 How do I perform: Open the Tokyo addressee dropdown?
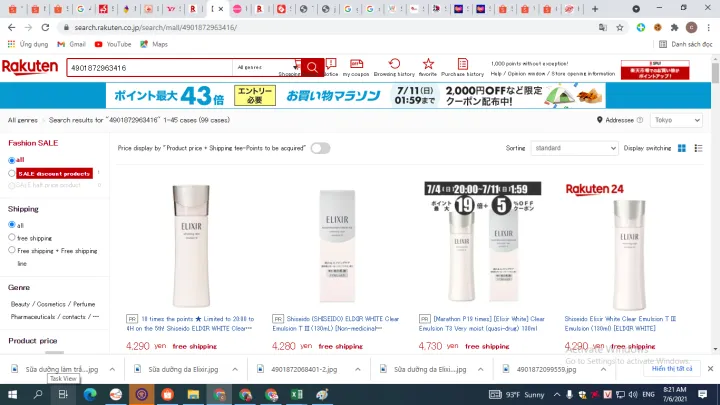675,120
